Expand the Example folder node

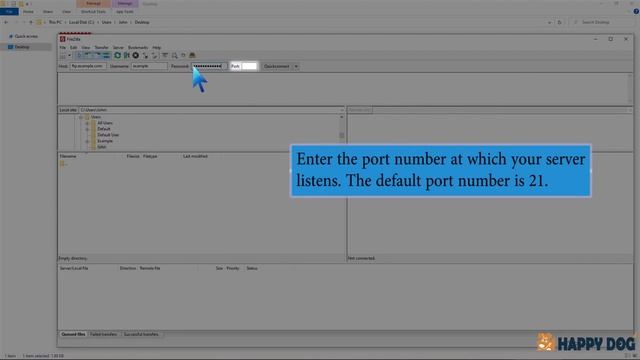tap(87, 141)
